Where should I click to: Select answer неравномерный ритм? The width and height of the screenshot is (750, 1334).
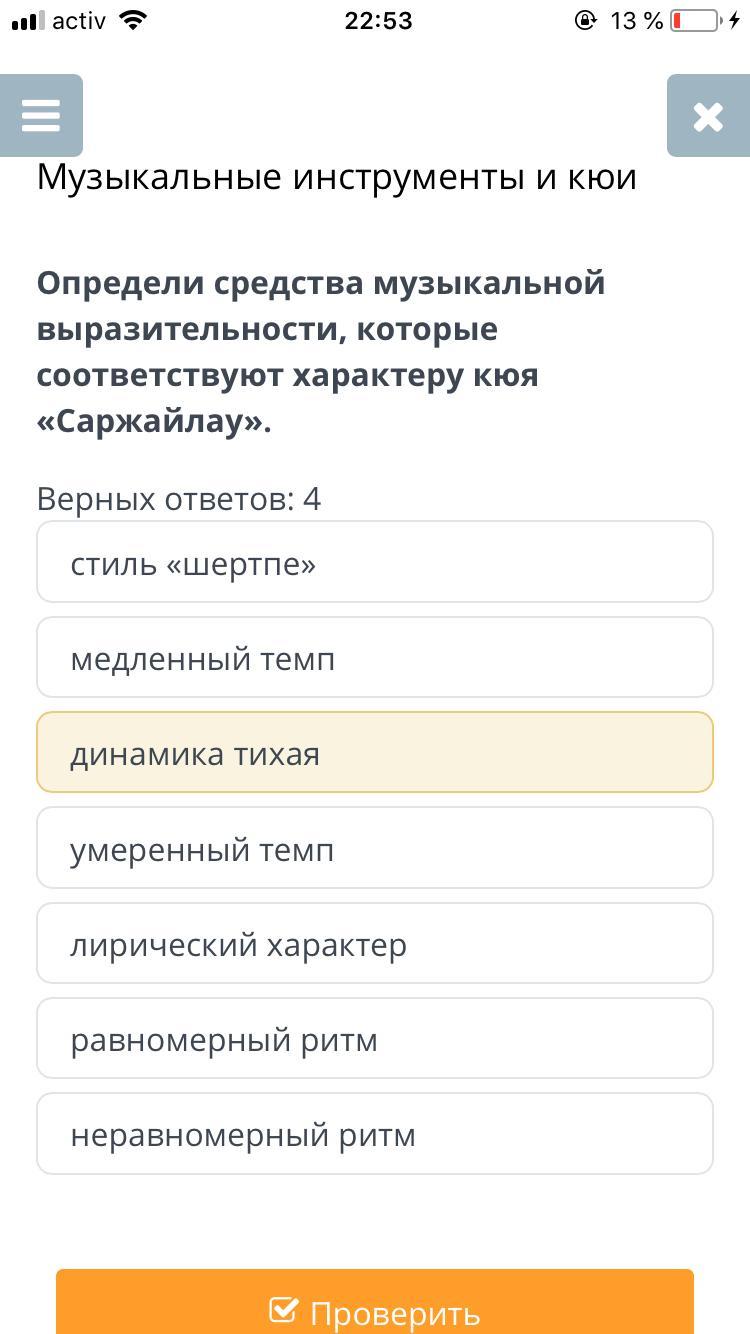pos(375,1133)
